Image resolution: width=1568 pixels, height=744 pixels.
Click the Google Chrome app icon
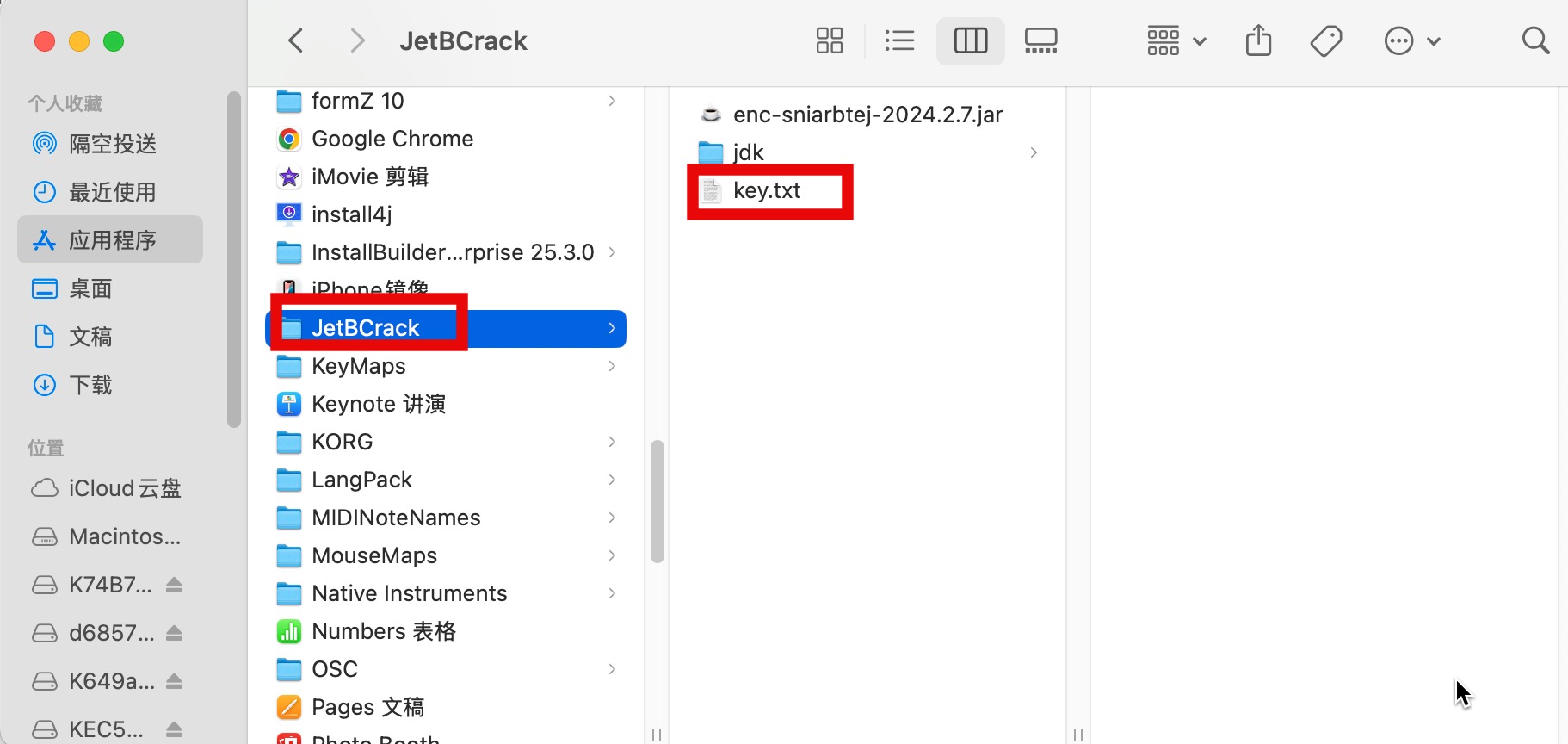pyautogui.click(x=289, y=139)
